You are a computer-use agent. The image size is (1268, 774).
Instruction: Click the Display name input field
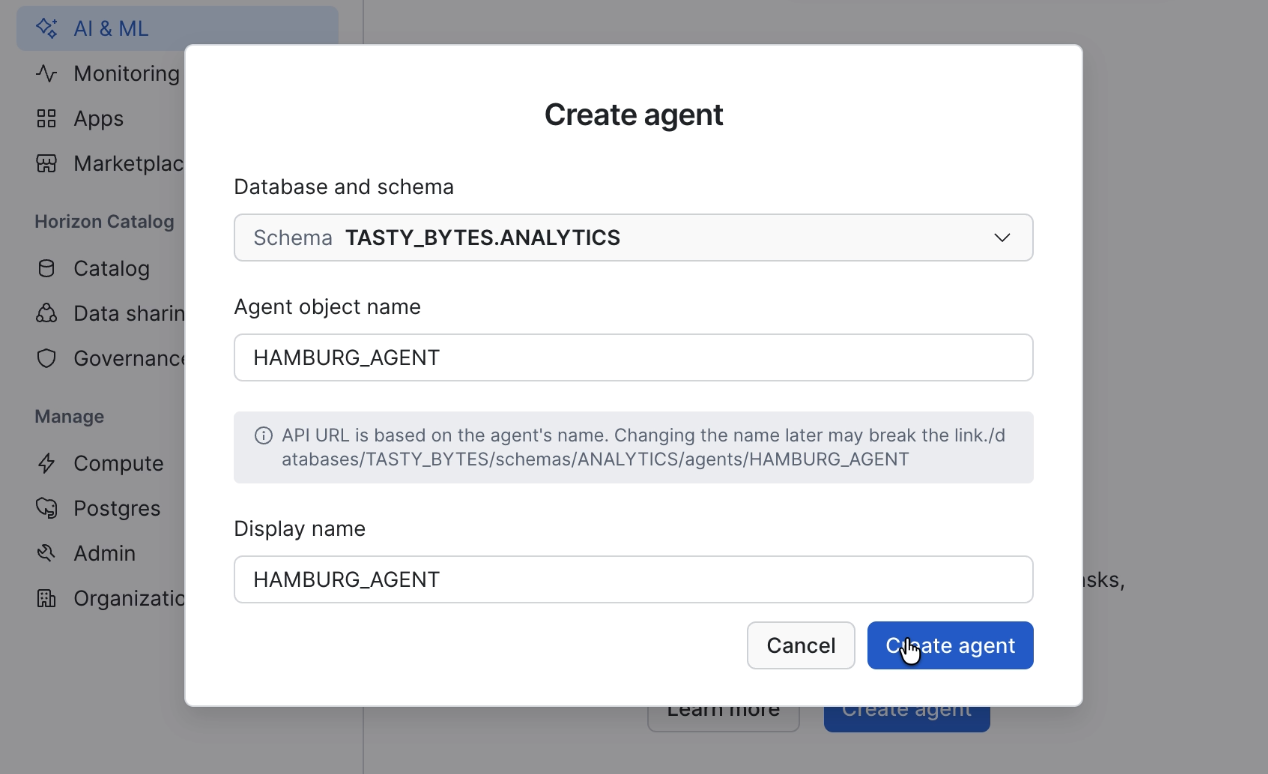(x=633, y=579)
